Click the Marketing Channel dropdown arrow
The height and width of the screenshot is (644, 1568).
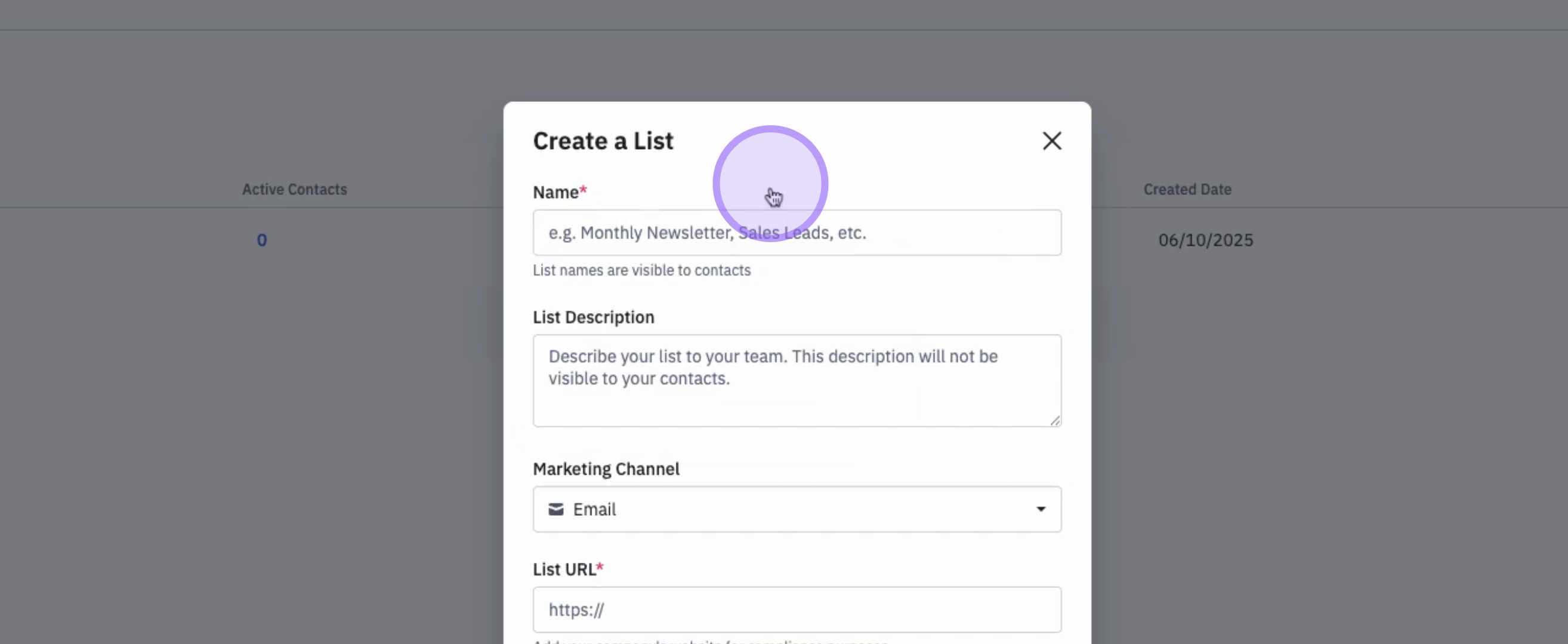[x=1040, y=509]
